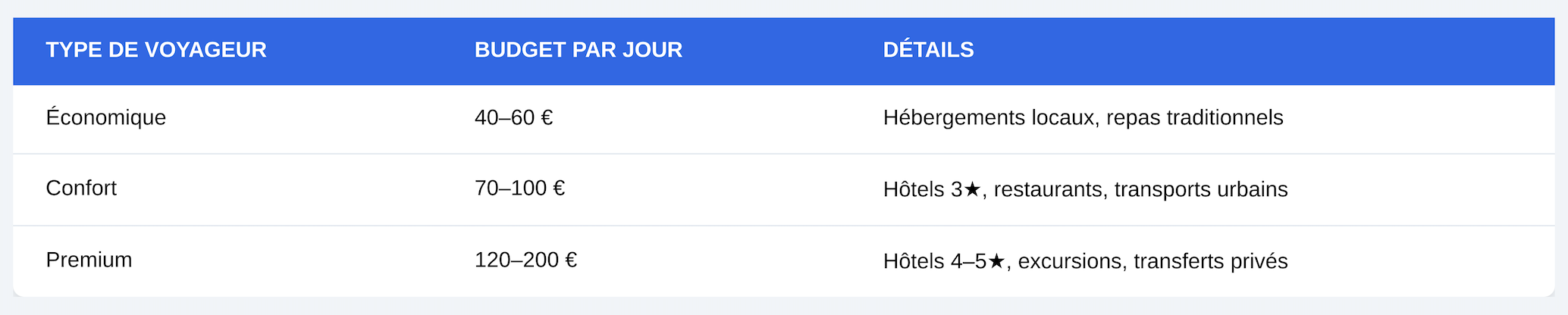Click the euro sign in Premium budget

pyautogui.click(x=571, y=260)
